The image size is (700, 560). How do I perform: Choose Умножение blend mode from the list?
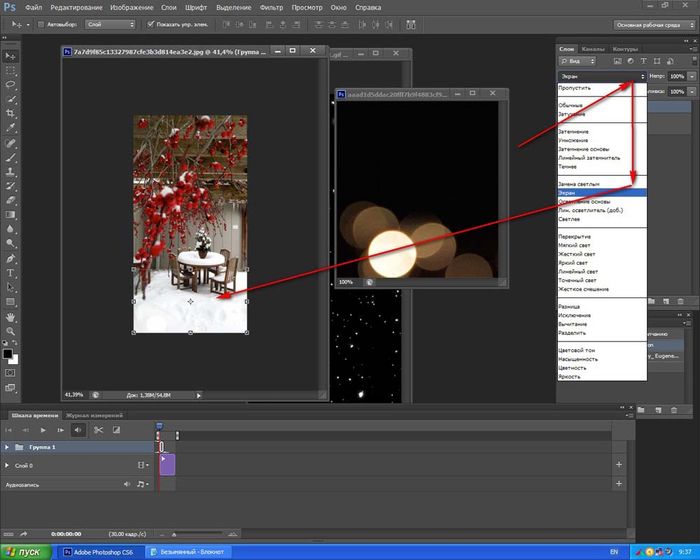click(572, 140)
